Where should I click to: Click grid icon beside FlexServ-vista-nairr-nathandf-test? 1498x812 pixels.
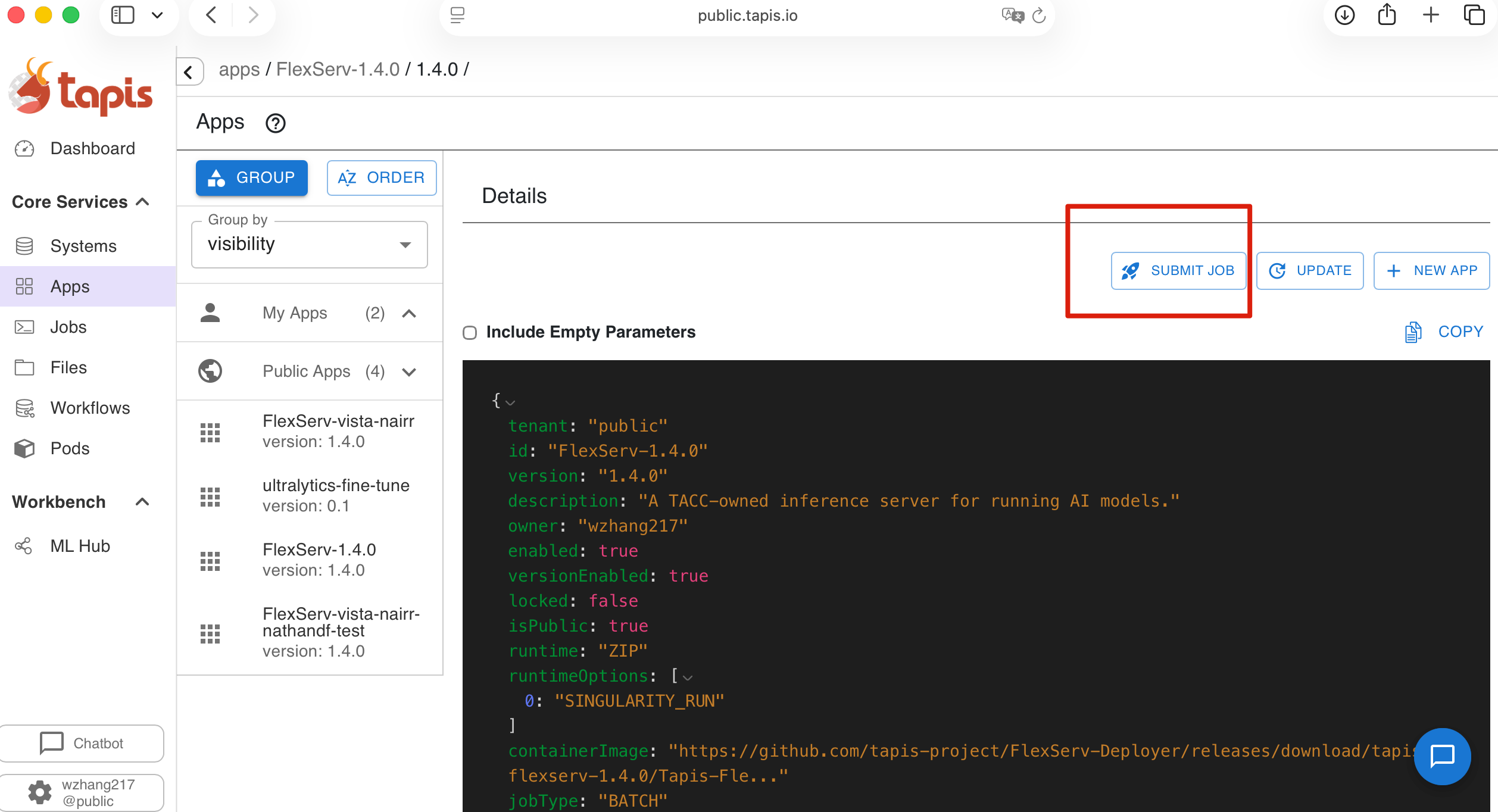click(210, 634)
